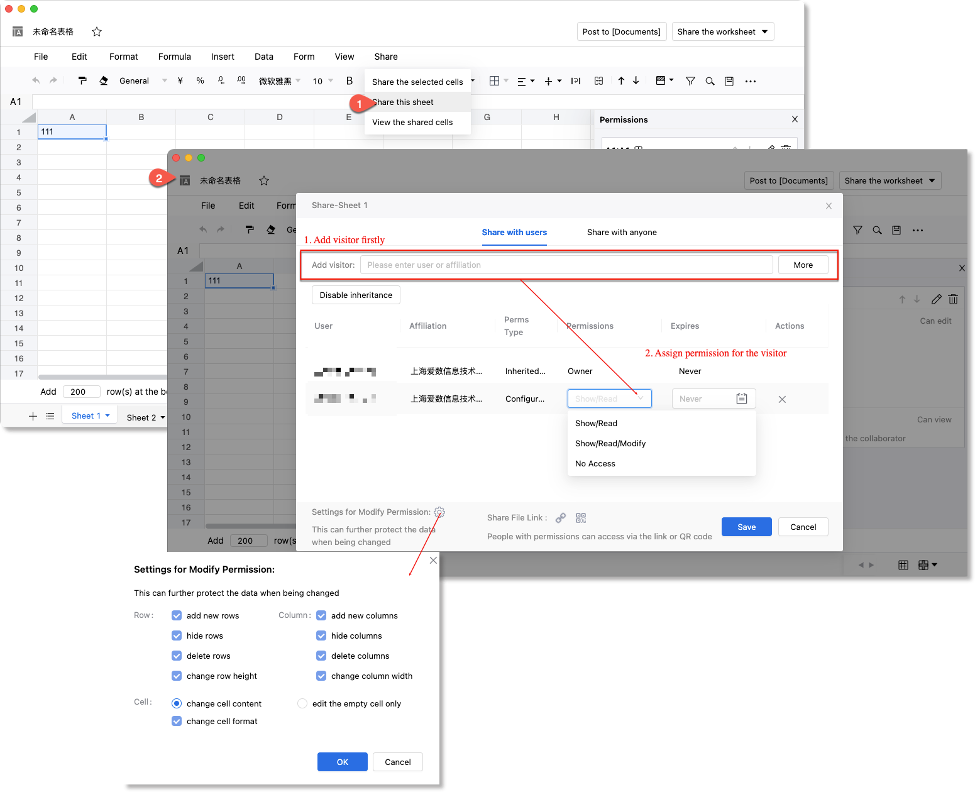Open the 'Share the worksheet' dropdown in the back window

click(724, 32)
